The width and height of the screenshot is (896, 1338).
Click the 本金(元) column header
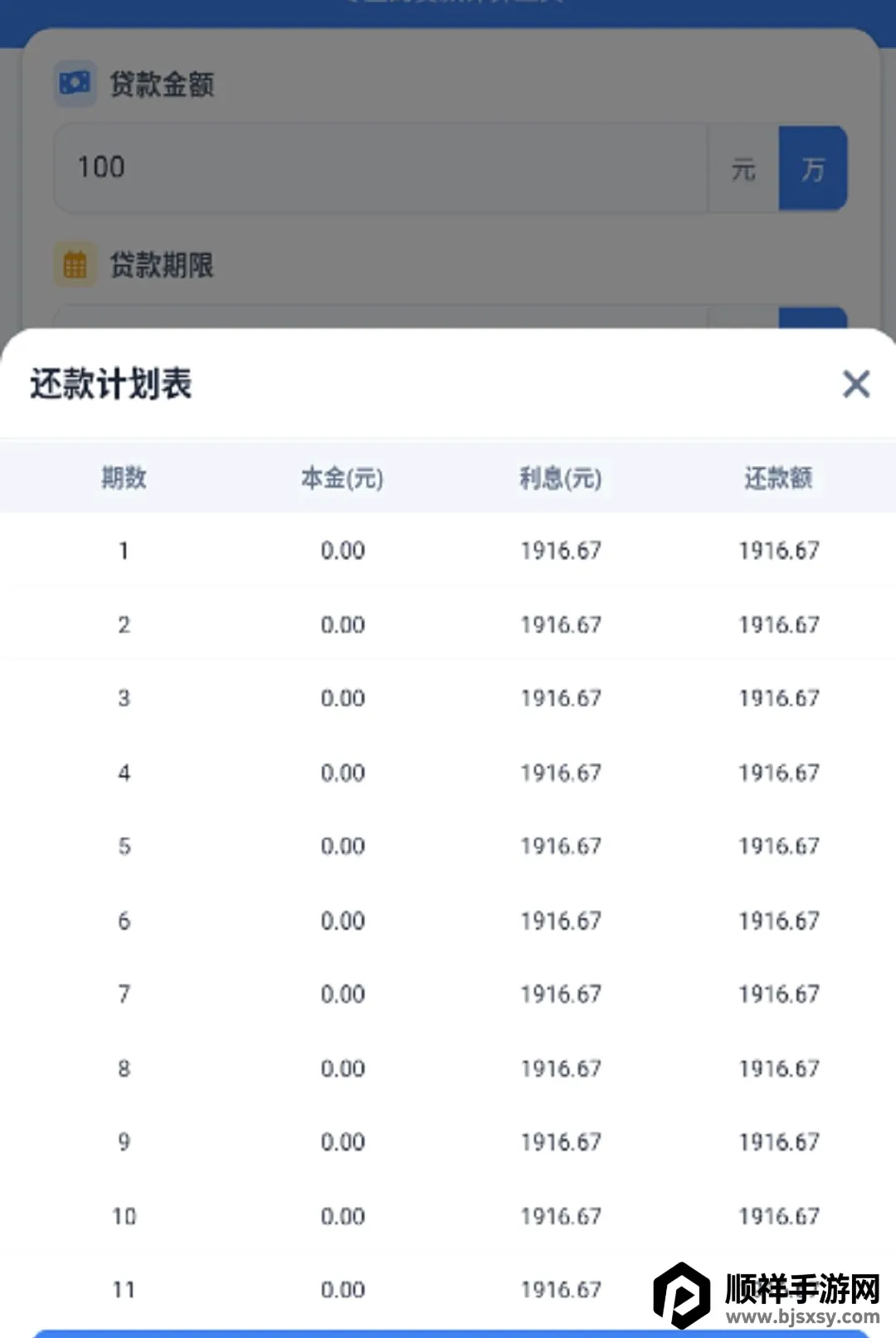[342, 478]
